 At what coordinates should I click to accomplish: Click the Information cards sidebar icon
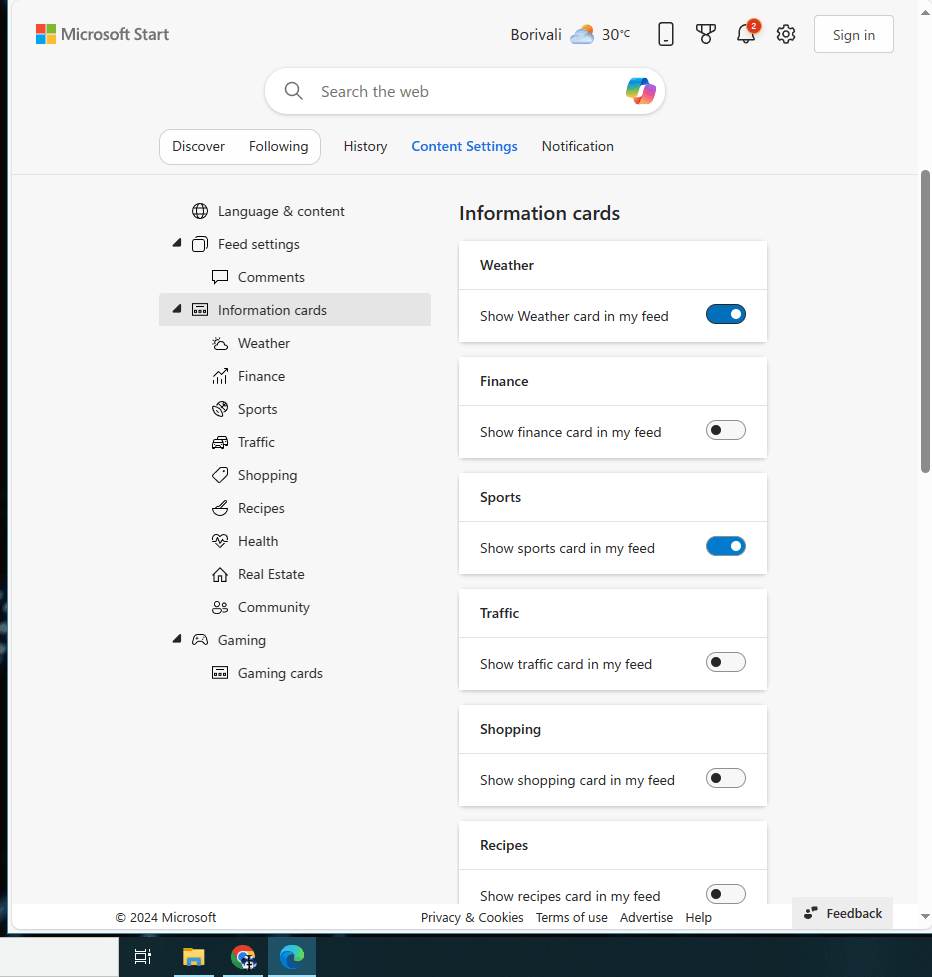click(x=200, y=310)
